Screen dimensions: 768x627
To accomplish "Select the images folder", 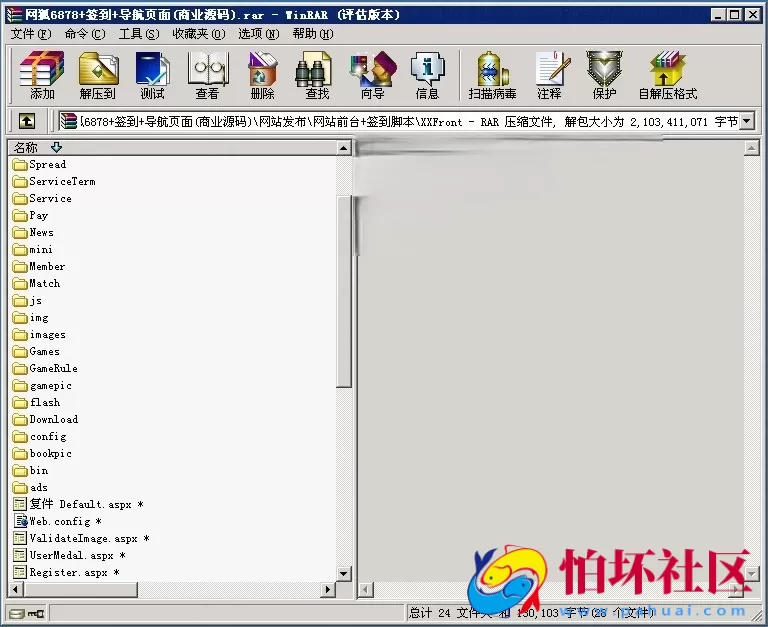I will click(x=39, y=335).
